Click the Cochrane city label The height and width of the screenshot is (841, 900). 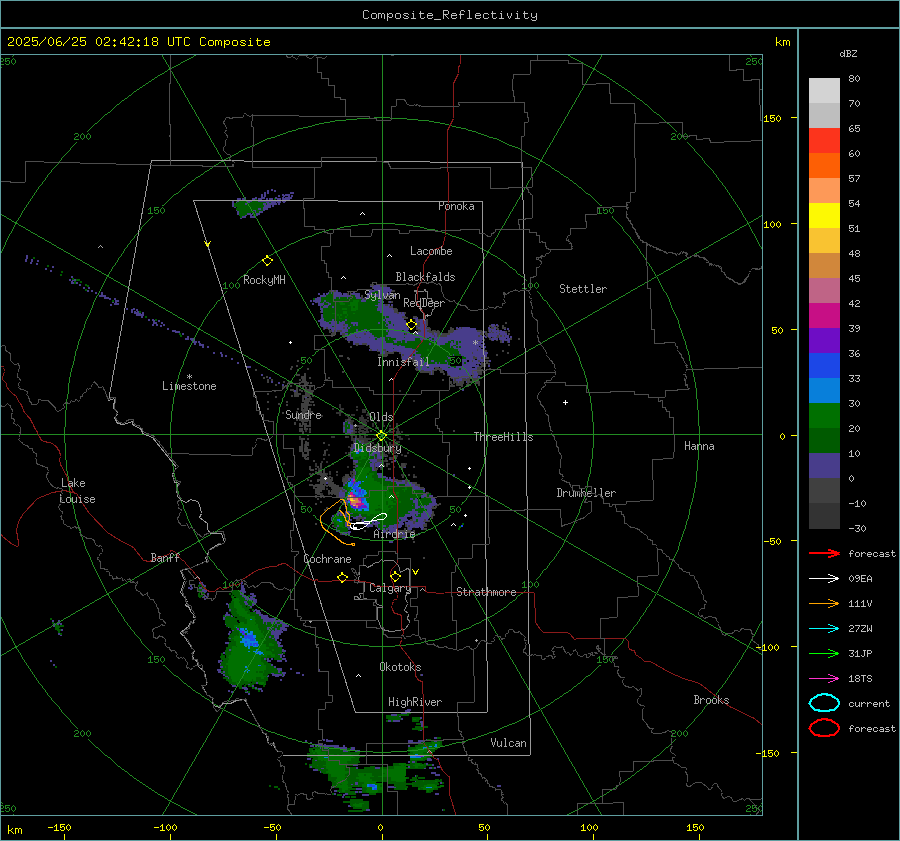[x=327, y=559]
